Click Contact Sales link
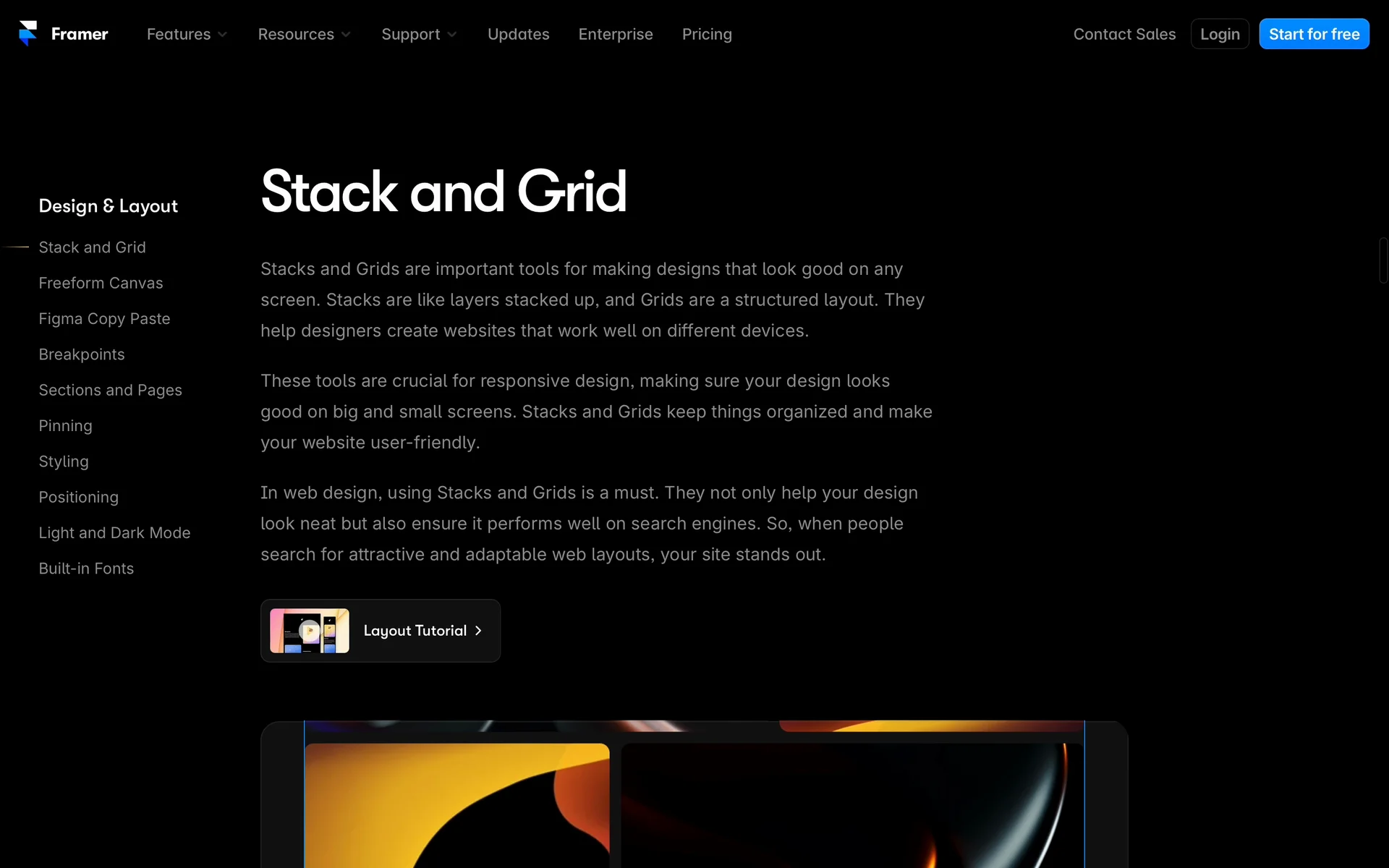This screenshot has height=868, width=1389. pyautogui.click(x=1123, y=34)
